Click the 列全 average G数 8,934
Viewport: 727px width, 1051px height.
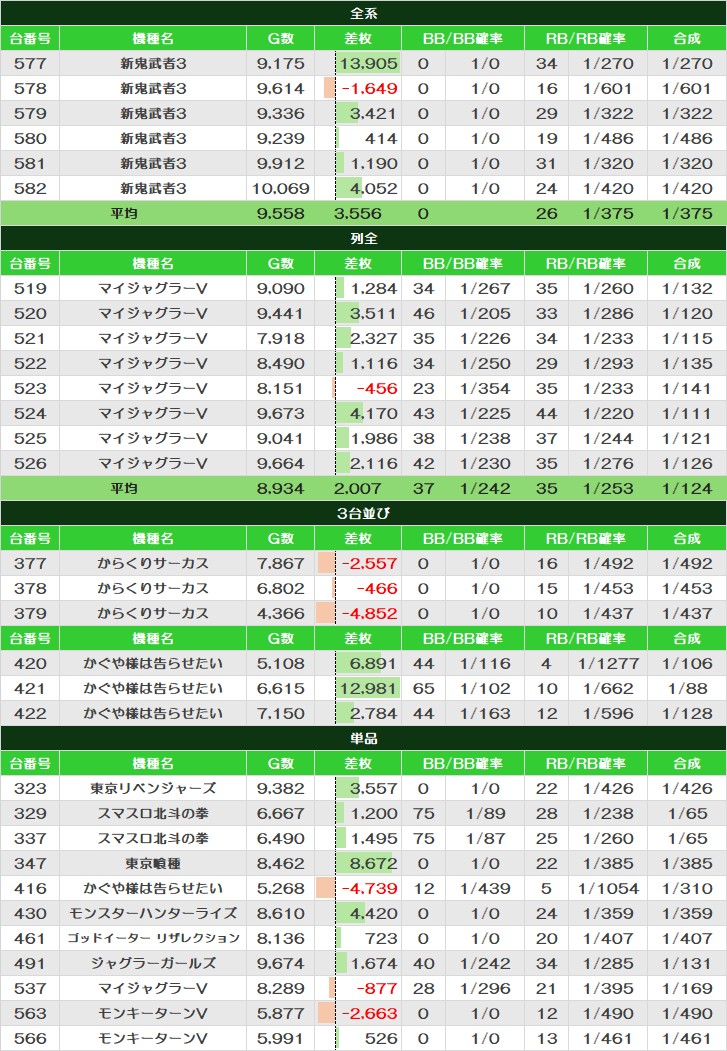[x=281, y=489]
